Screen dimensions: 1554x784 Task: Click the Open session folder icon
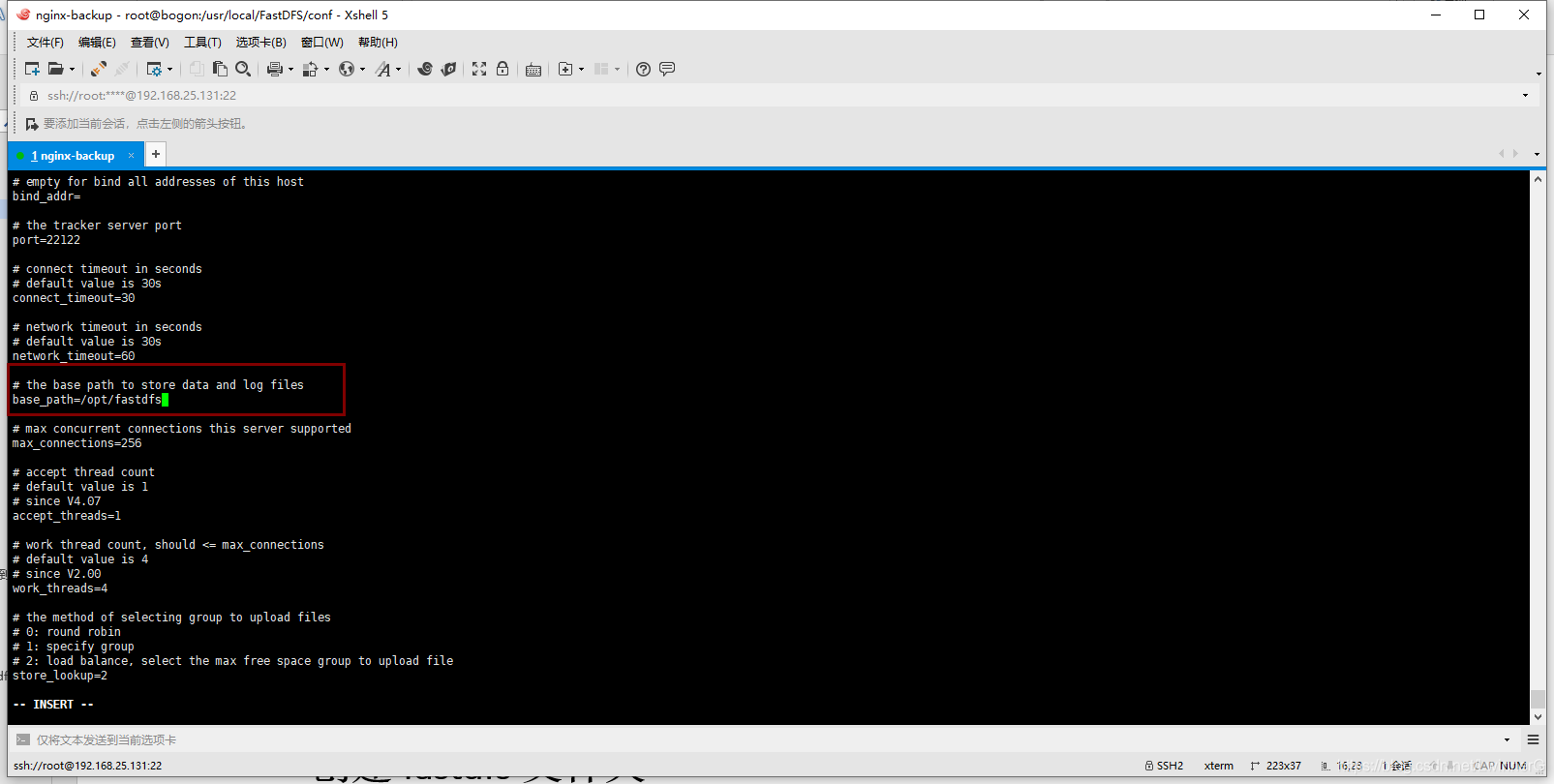coord(56,69)
